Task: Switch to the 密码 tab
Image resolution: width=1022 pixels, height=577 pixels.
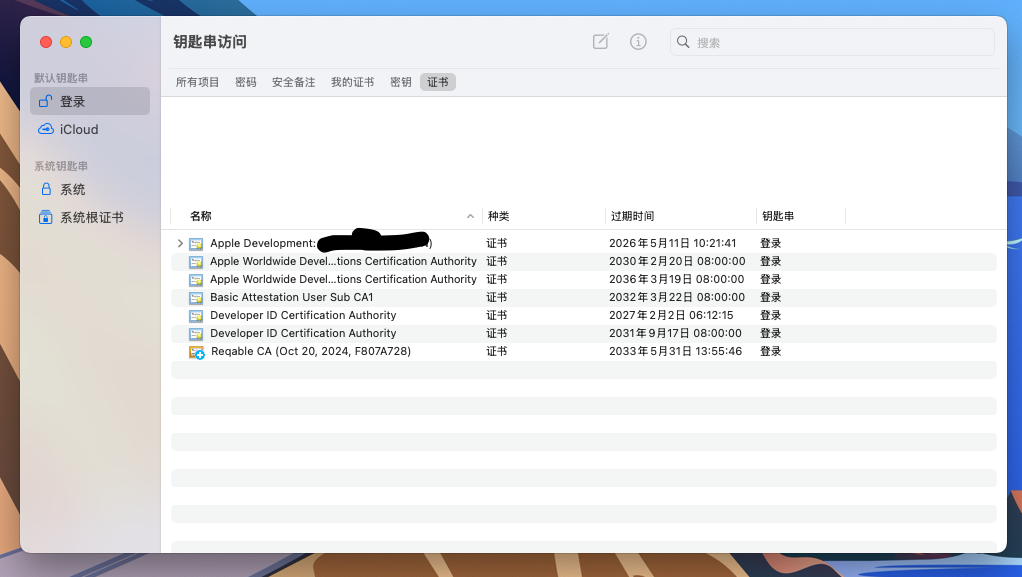Action: pyautogui.click(x=246, y=82)
